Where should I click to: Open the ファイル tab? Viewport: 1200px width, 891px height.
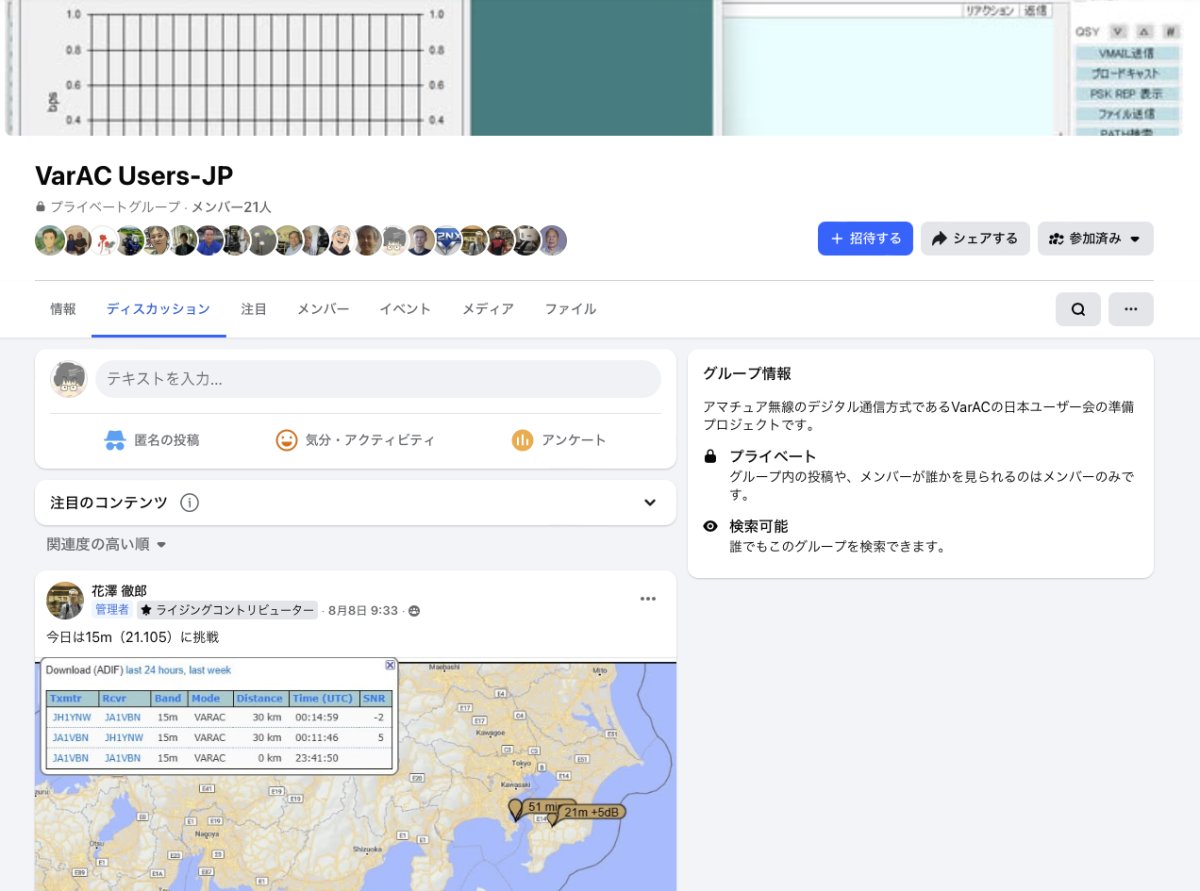570,309
